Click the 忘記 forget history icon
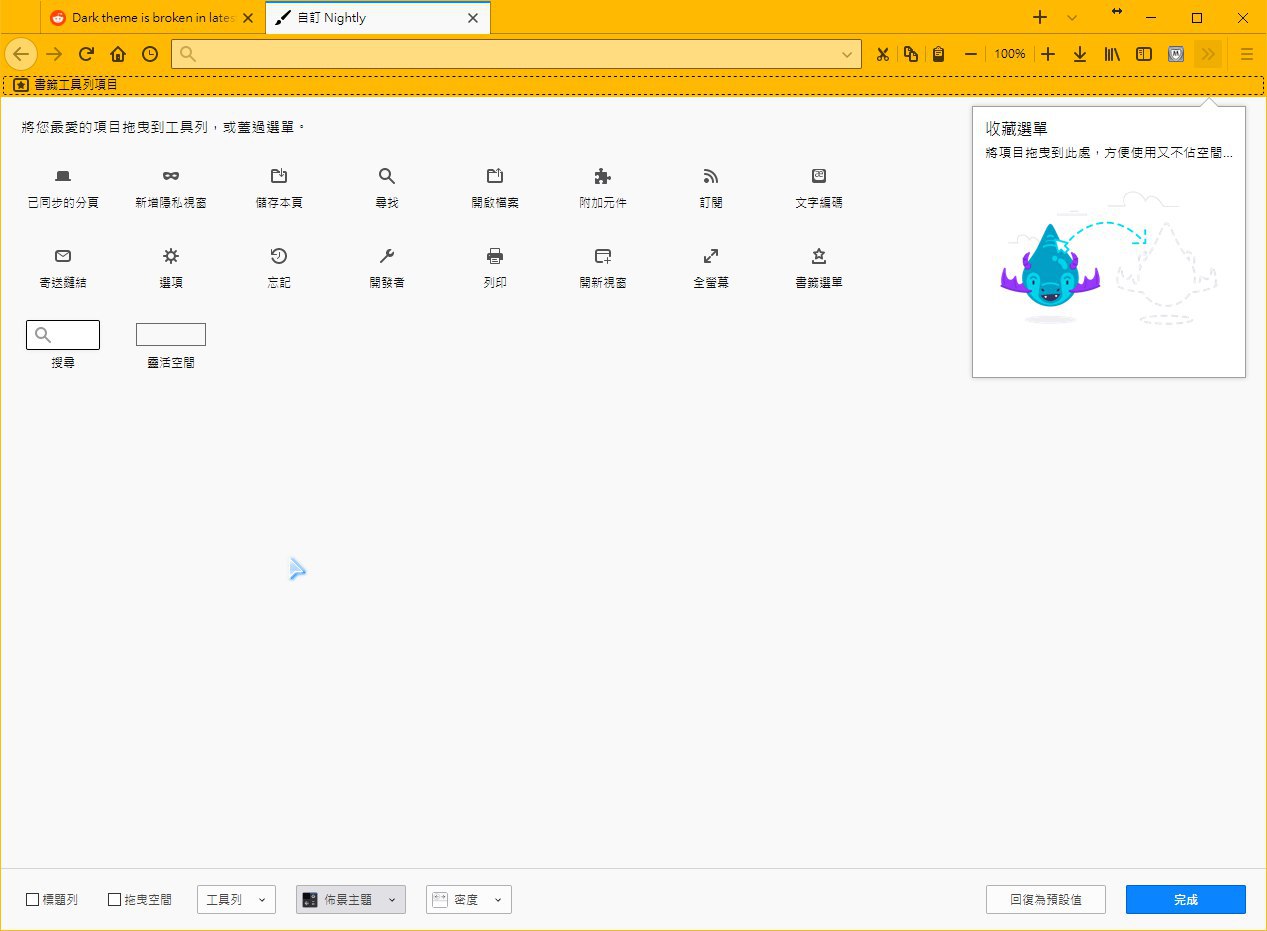 tap(279, 256)
